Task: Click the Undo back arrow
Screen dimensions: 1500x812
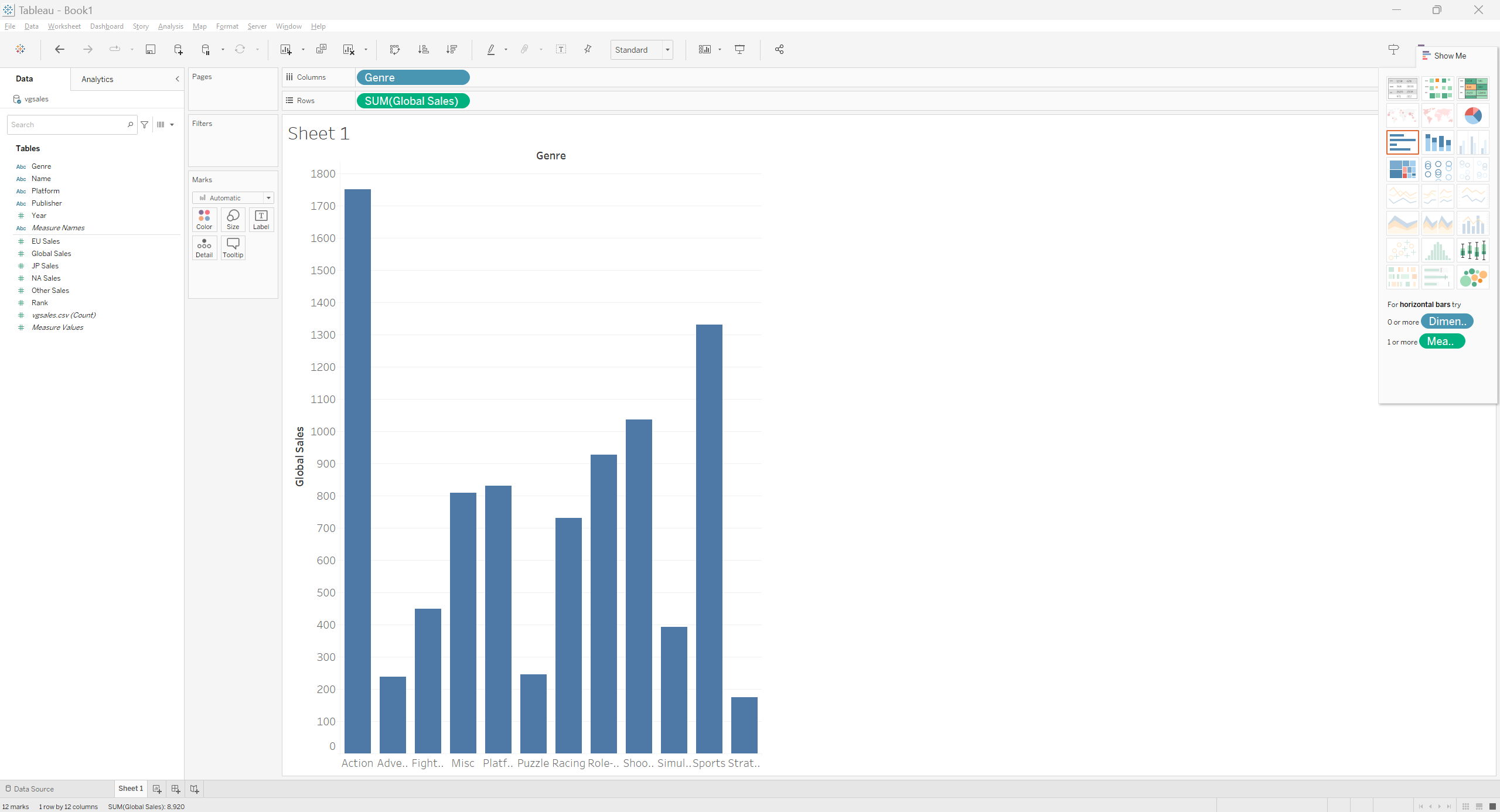Action: [x=59, y=49]
